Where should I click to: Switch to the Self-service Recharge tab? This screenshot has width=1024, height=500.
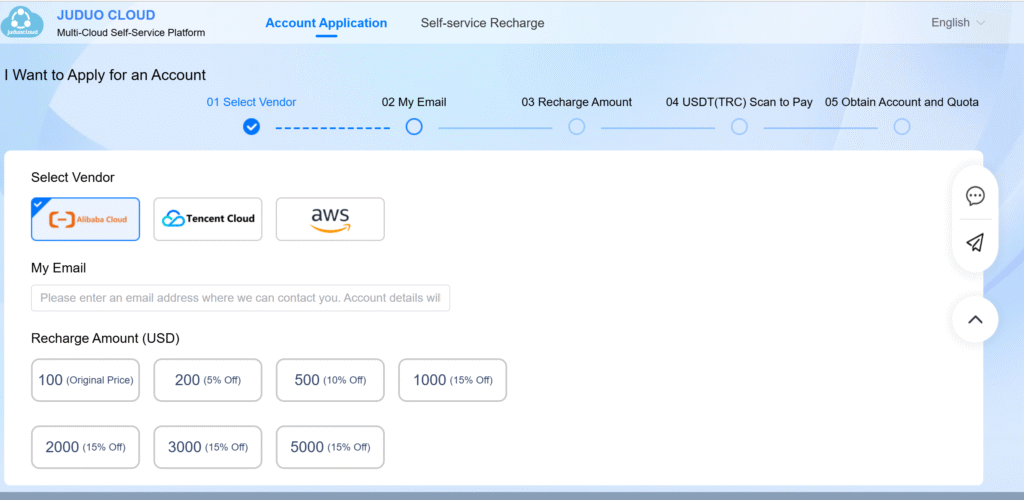[483, 23]
